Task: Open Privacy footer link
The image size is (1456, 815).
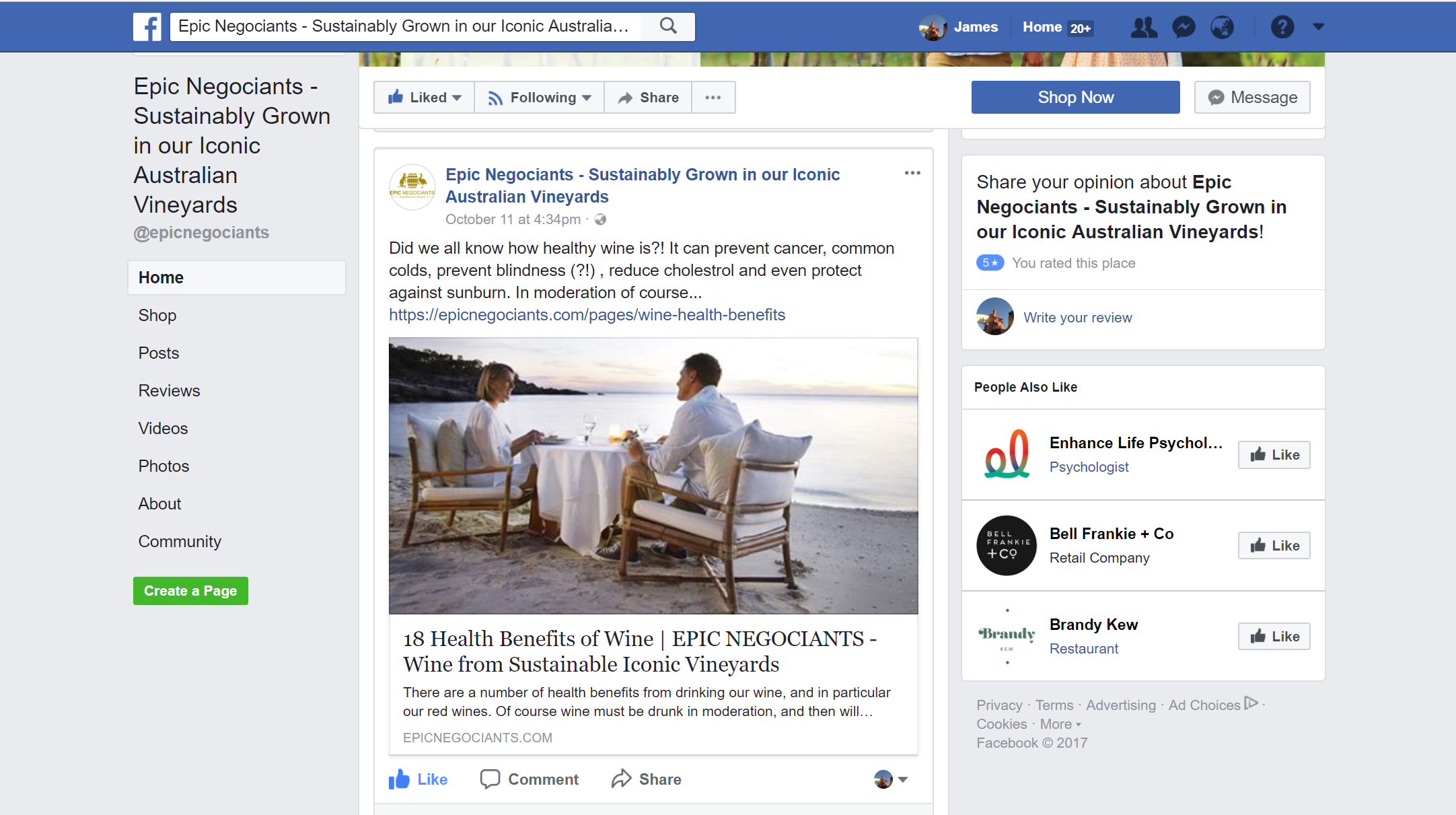Action: point(999,705)
